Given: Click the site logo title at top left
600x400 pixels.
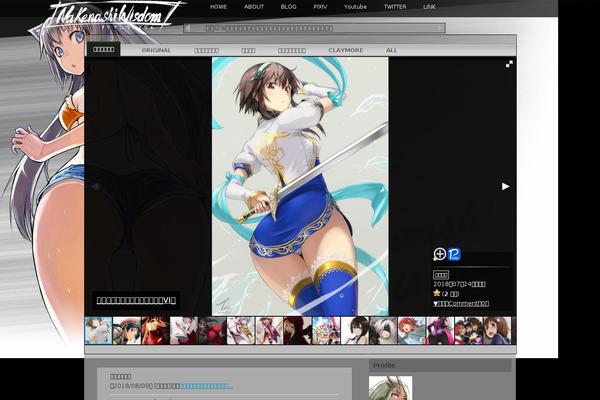Looking at the screenshot, I should click(x=112, y=16).
